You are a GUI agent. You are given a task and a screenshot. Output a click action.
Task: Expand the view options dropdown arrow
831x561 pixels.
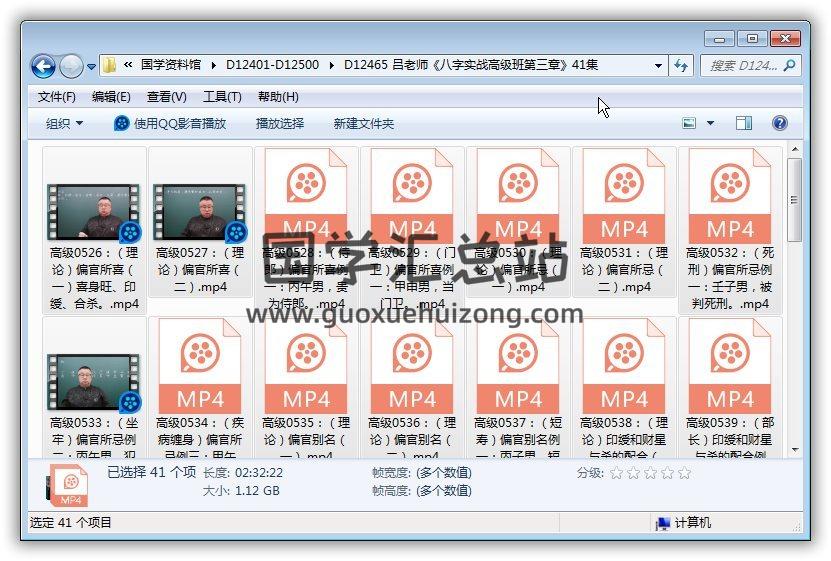click(711, 123)
